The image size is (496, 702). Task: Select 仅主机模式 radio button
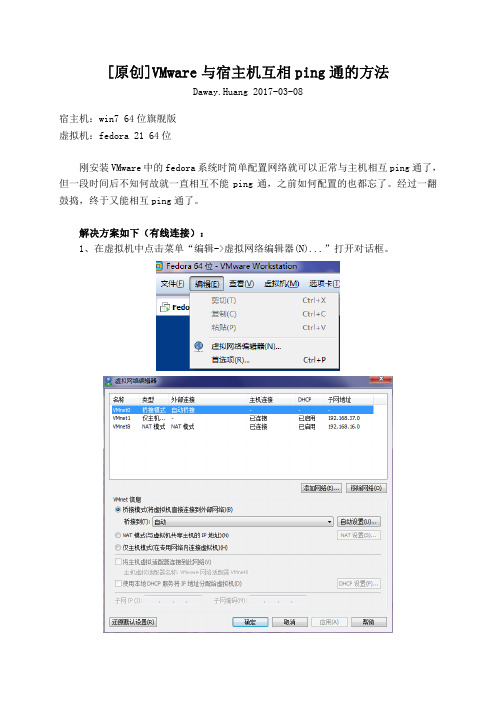(118, 548)
